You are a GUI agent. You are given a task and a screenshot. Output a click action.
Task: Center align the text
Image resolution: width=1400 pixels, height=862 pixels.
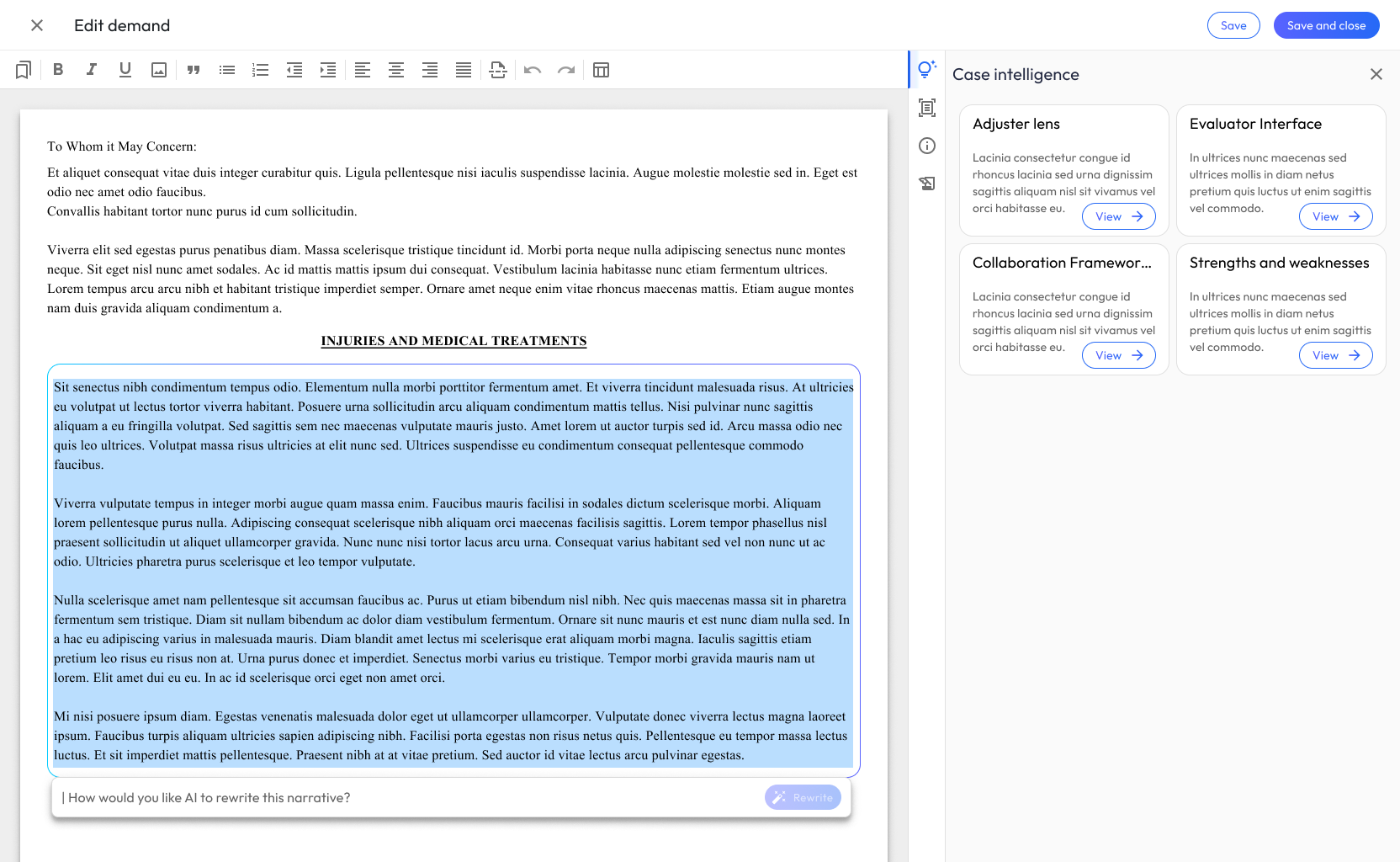tap(396, 70)
